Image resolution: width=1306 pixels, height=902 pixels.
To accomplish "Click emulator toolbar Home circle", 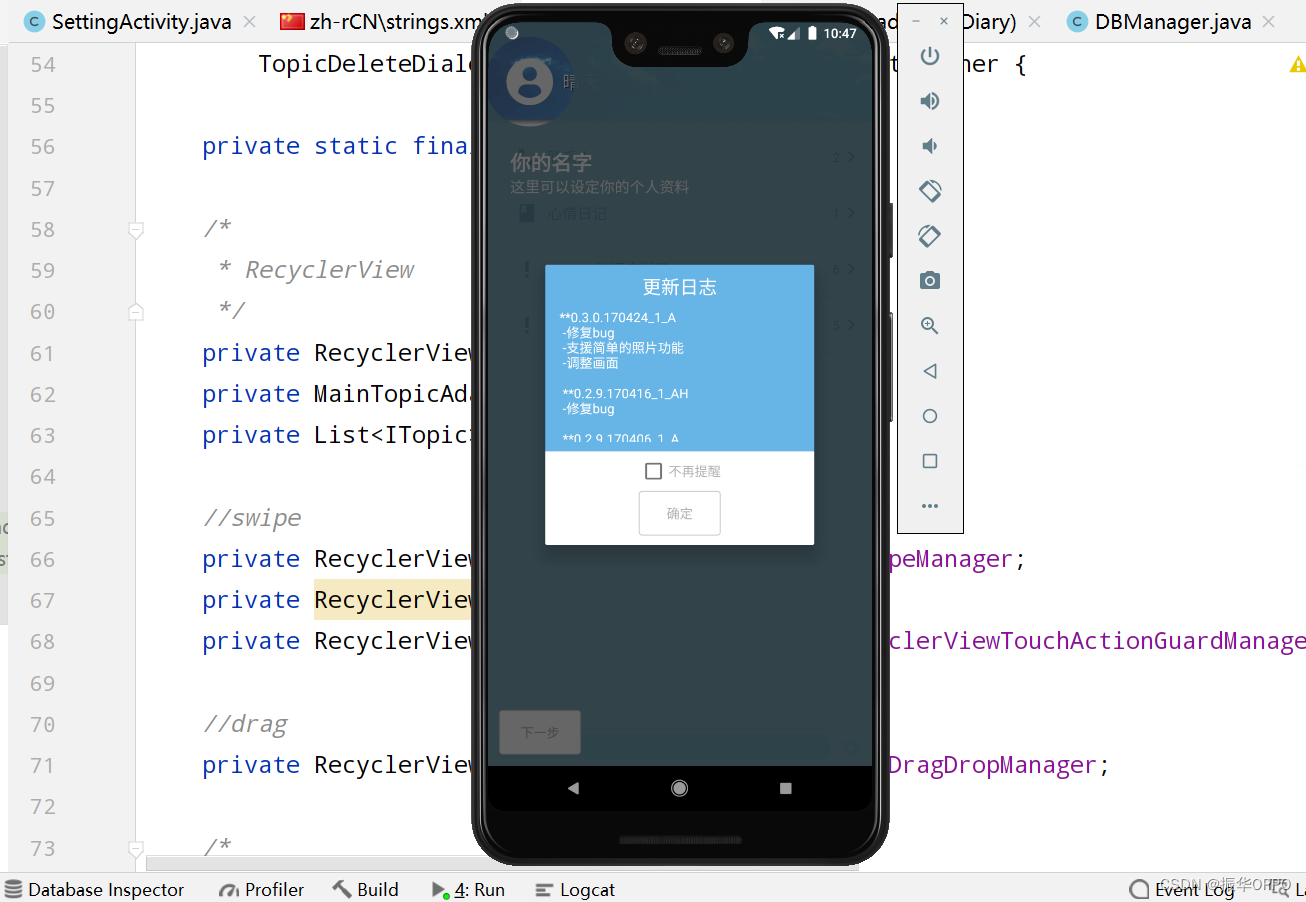I will point(930,416).
